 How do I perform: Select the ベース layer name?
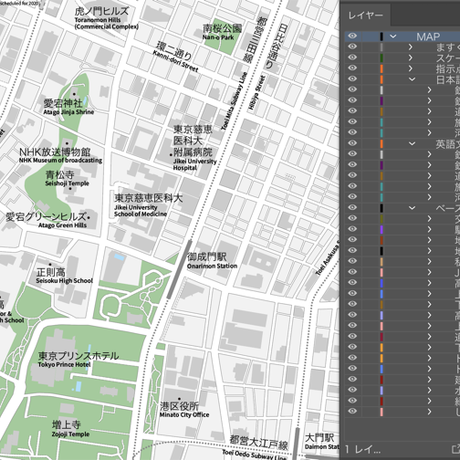point(448,208)
